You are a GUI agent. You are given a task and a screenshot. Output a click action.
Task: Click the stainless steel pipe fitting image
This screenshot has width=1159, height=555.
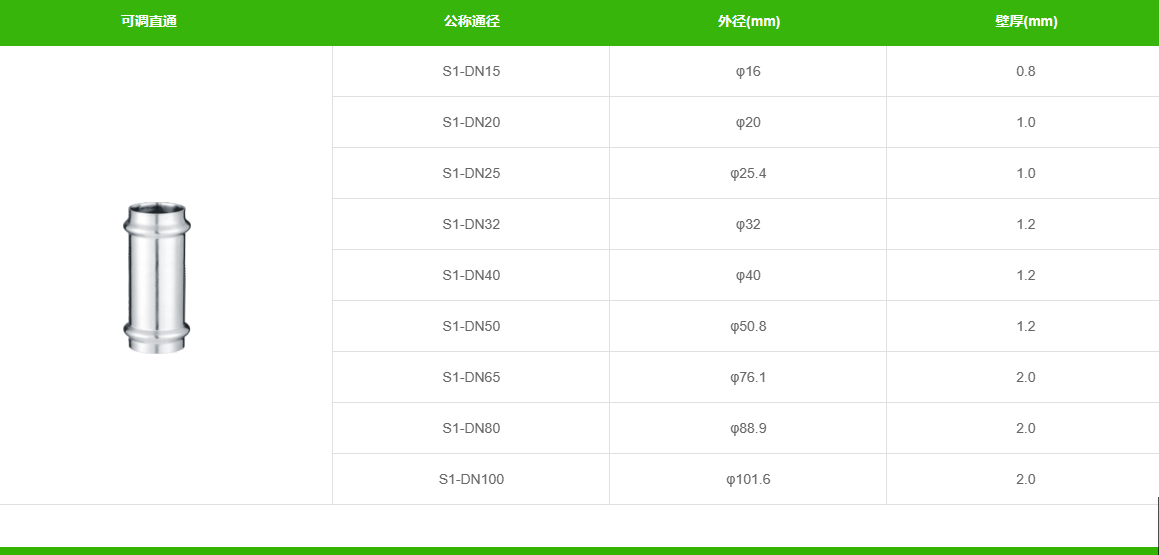click(x=156, y=277)
